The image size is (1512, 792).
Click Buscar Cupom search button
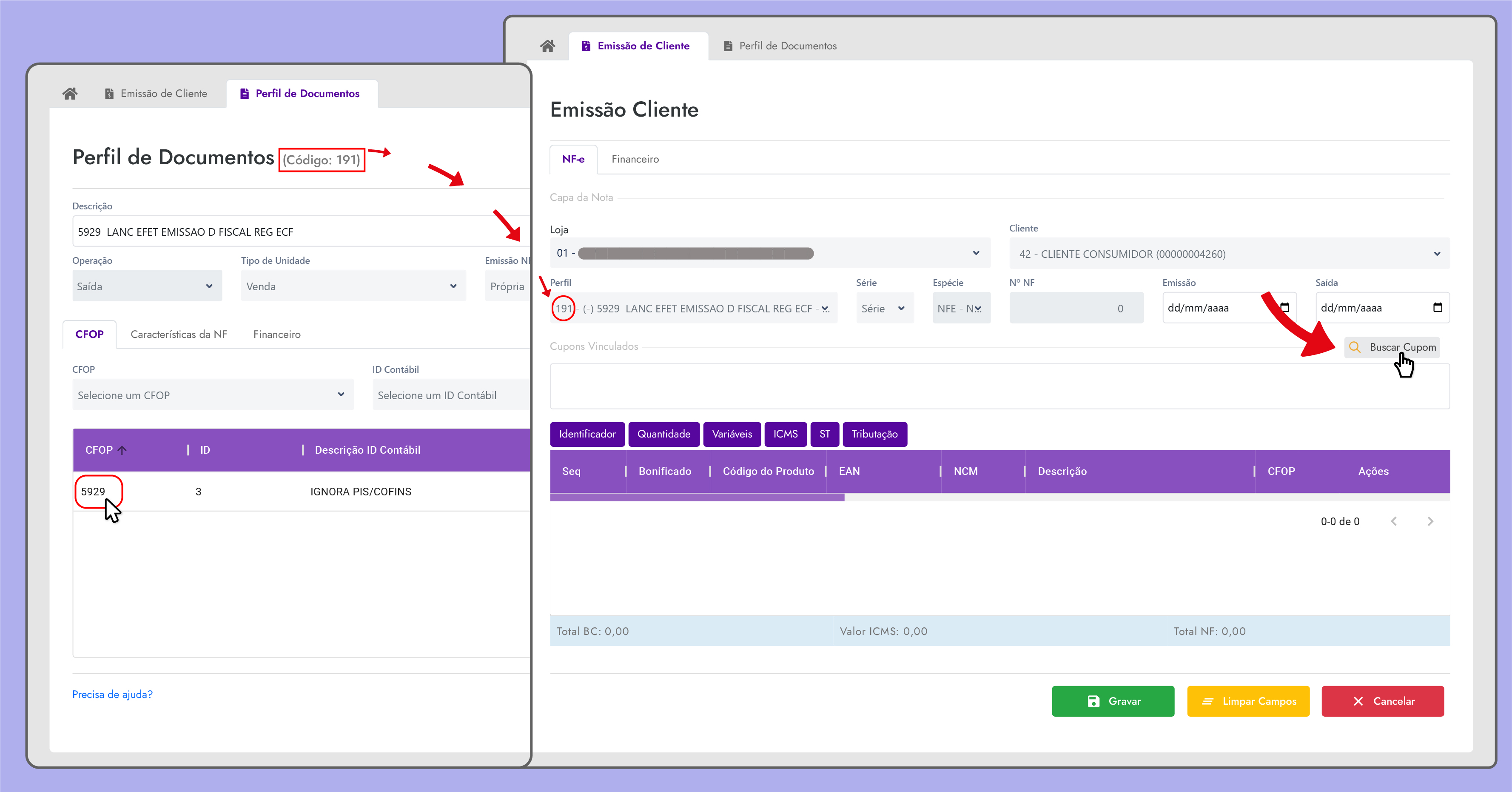click(1392, 348)
